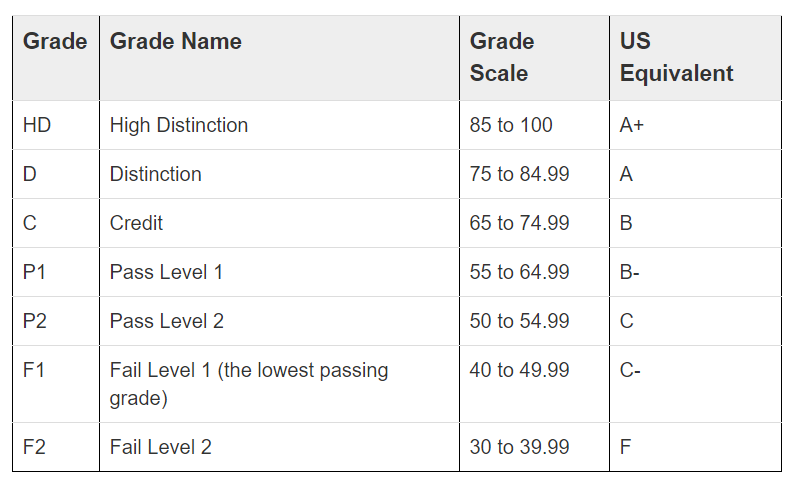Click the High Distinction cell
Screen dimensions: 798x485
point(179,125)
